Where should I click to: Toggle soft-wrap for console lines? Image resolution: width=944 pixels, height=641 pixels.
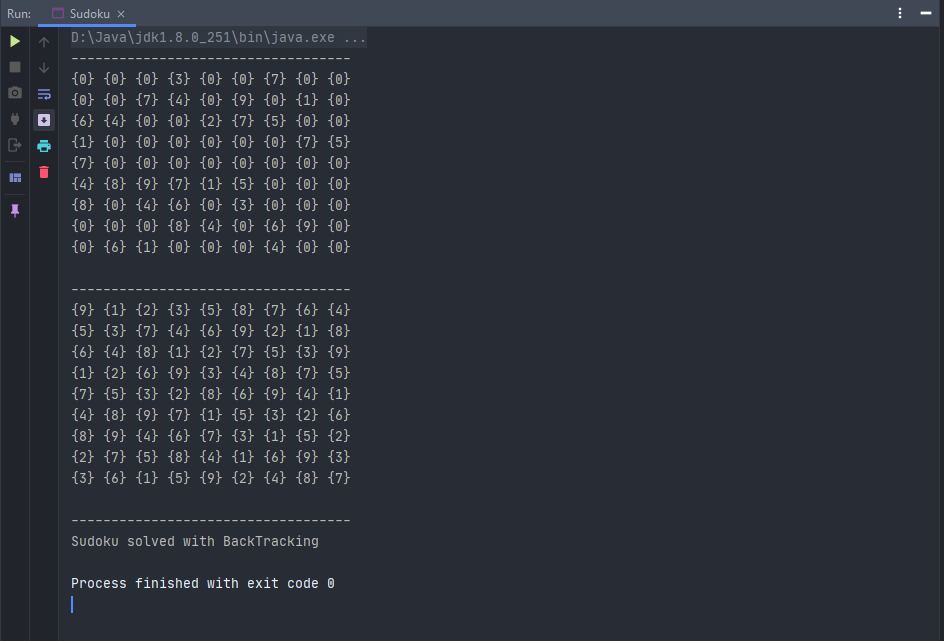click(x=43, y=92)
